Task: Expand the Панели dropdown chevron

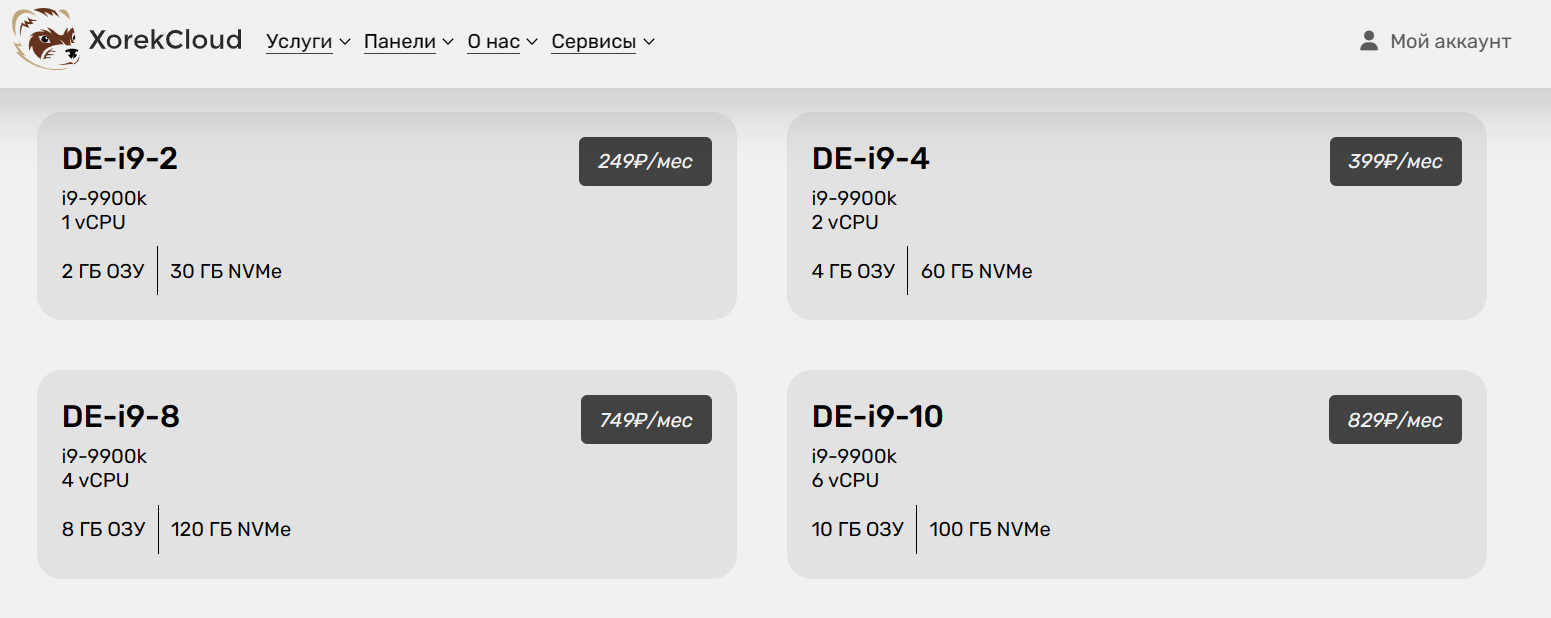Action: pos(448,42)
